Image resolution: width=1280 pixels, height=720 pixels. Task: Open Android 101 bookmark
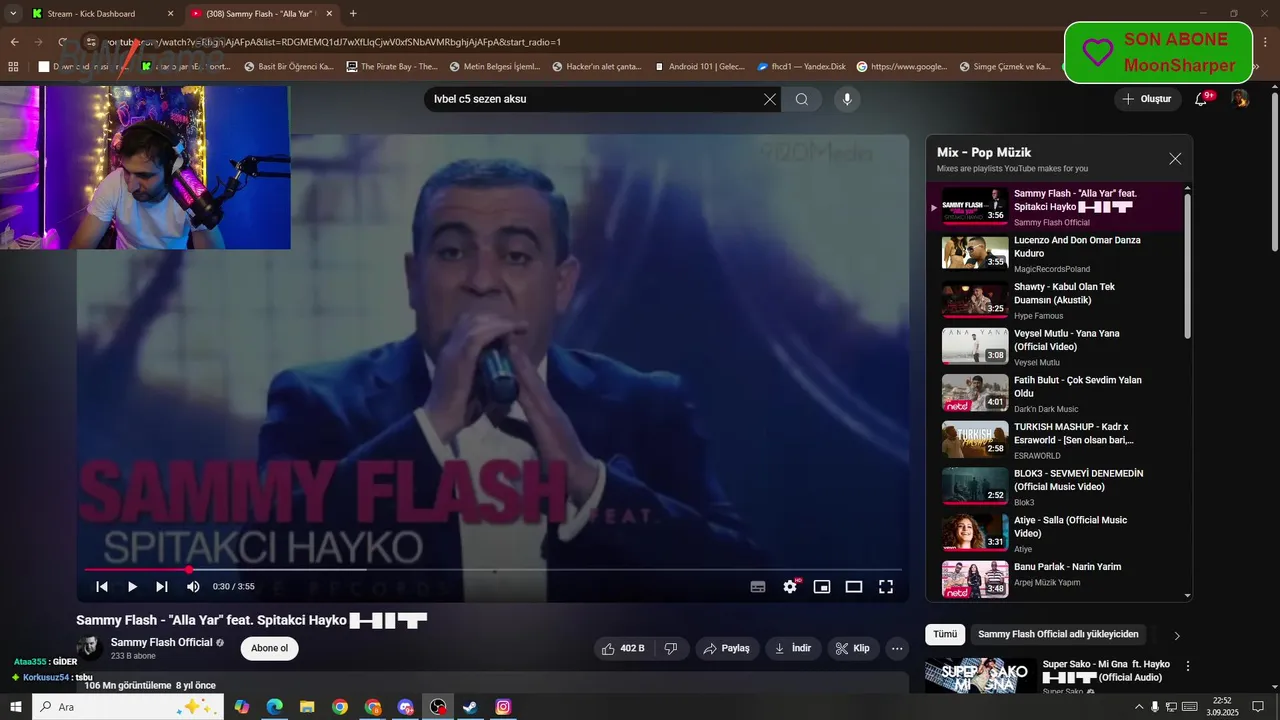click(x=699, y=67)
